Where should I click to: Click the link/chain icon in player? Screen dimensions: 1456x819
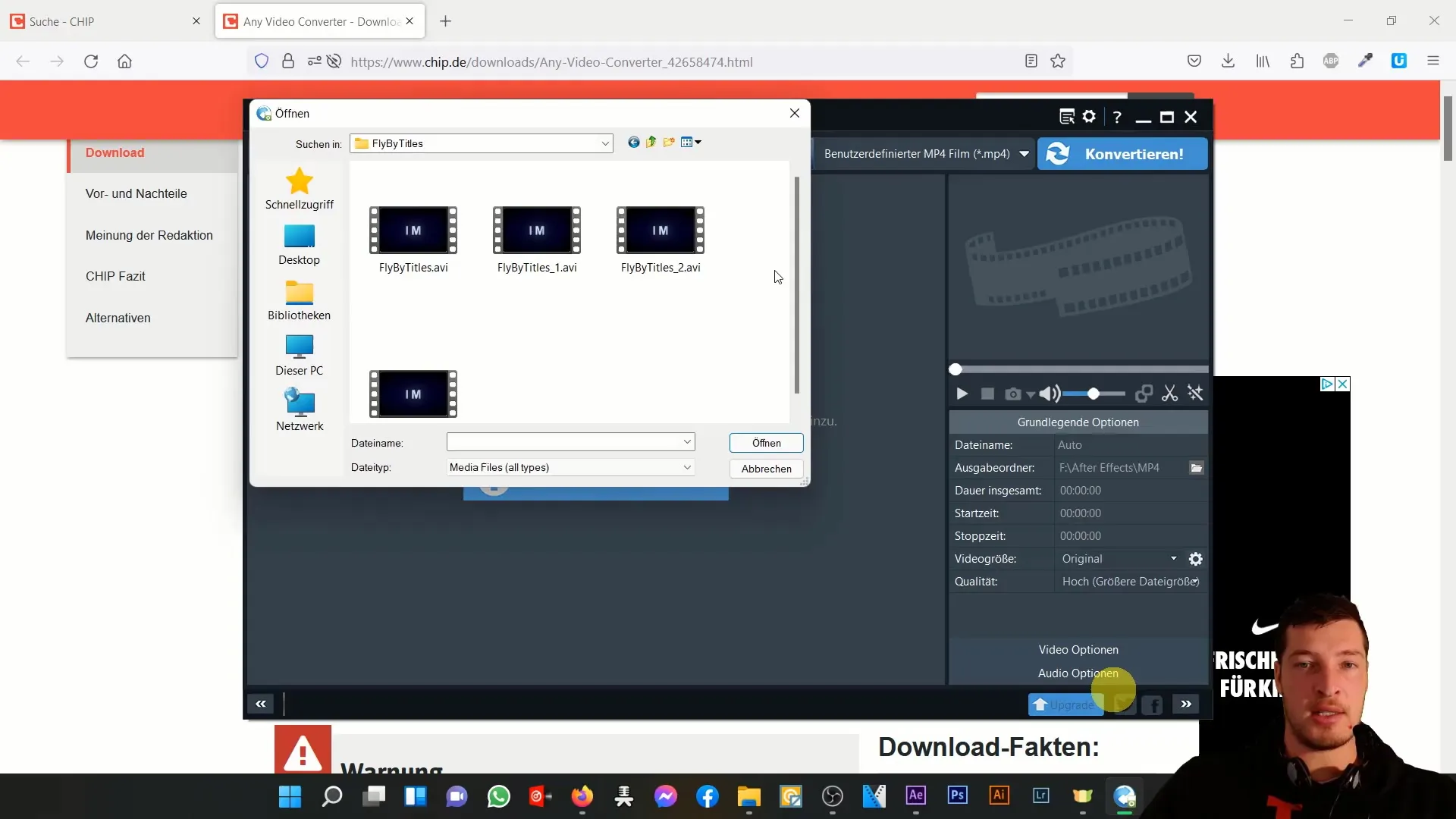click(x=1144, y=393)
